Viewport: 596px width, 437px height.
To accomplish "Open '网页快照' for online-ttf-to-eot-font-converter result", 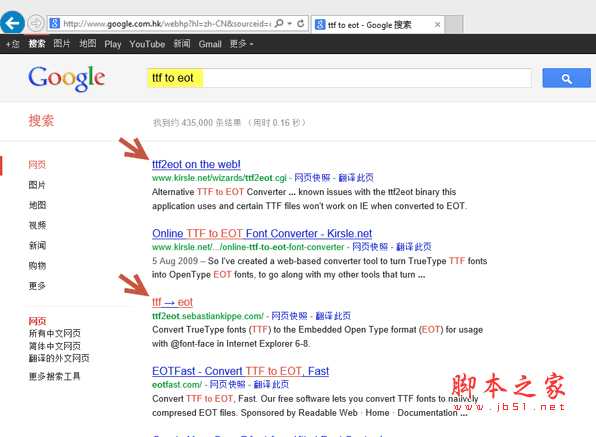I will [x=370, y=247].
